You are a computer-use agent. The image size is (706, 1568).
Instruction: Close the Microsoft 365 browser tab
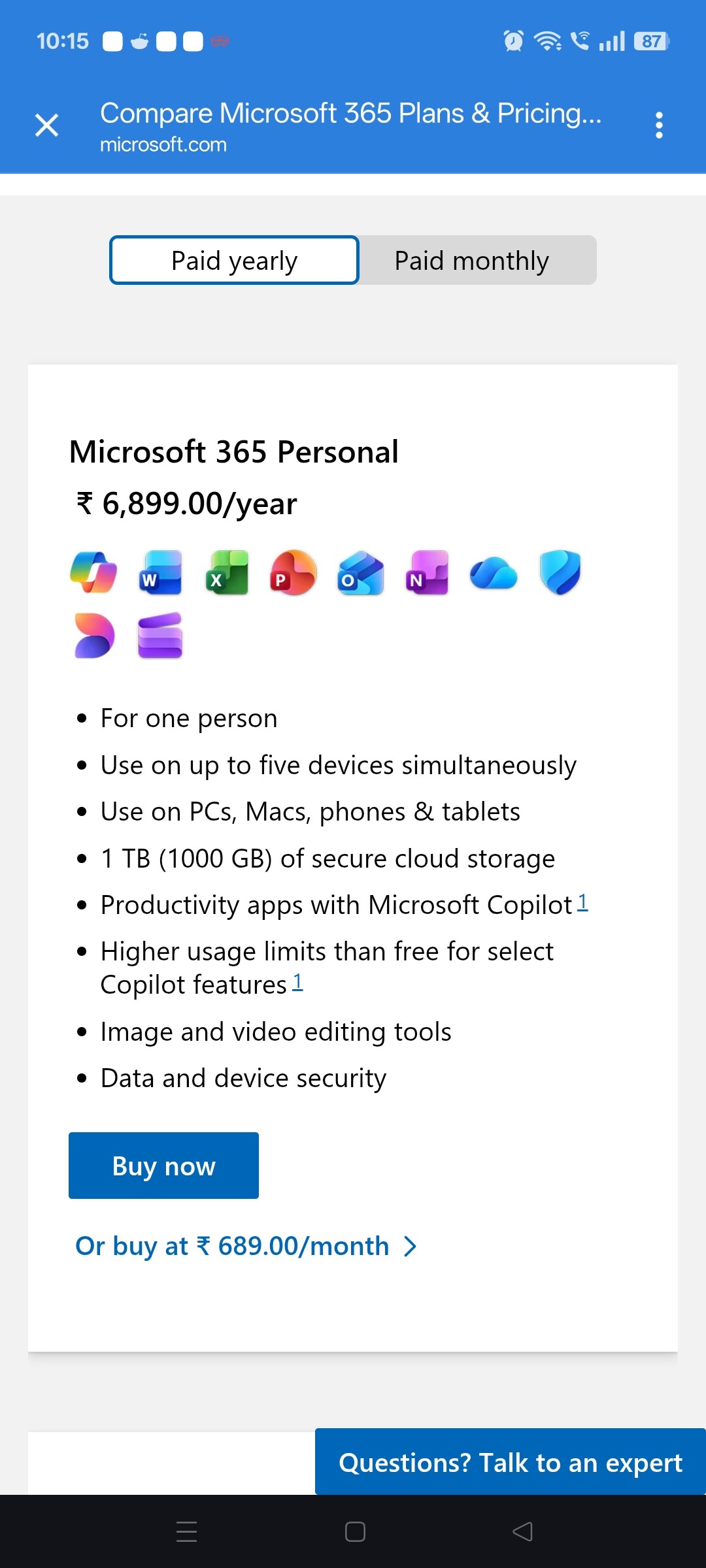pos(46,125)
